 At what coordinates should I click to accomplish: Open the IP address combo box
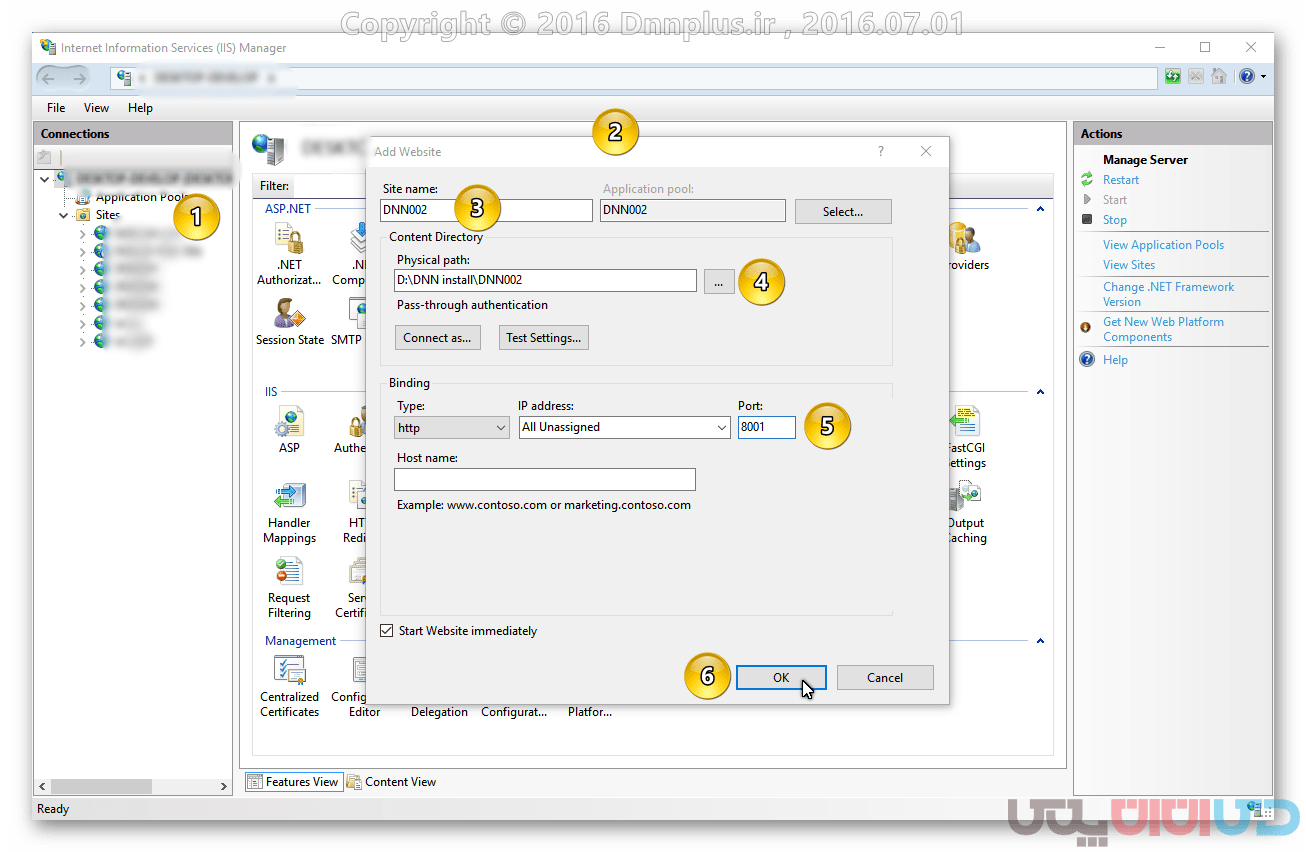click(x=624, y=428)
